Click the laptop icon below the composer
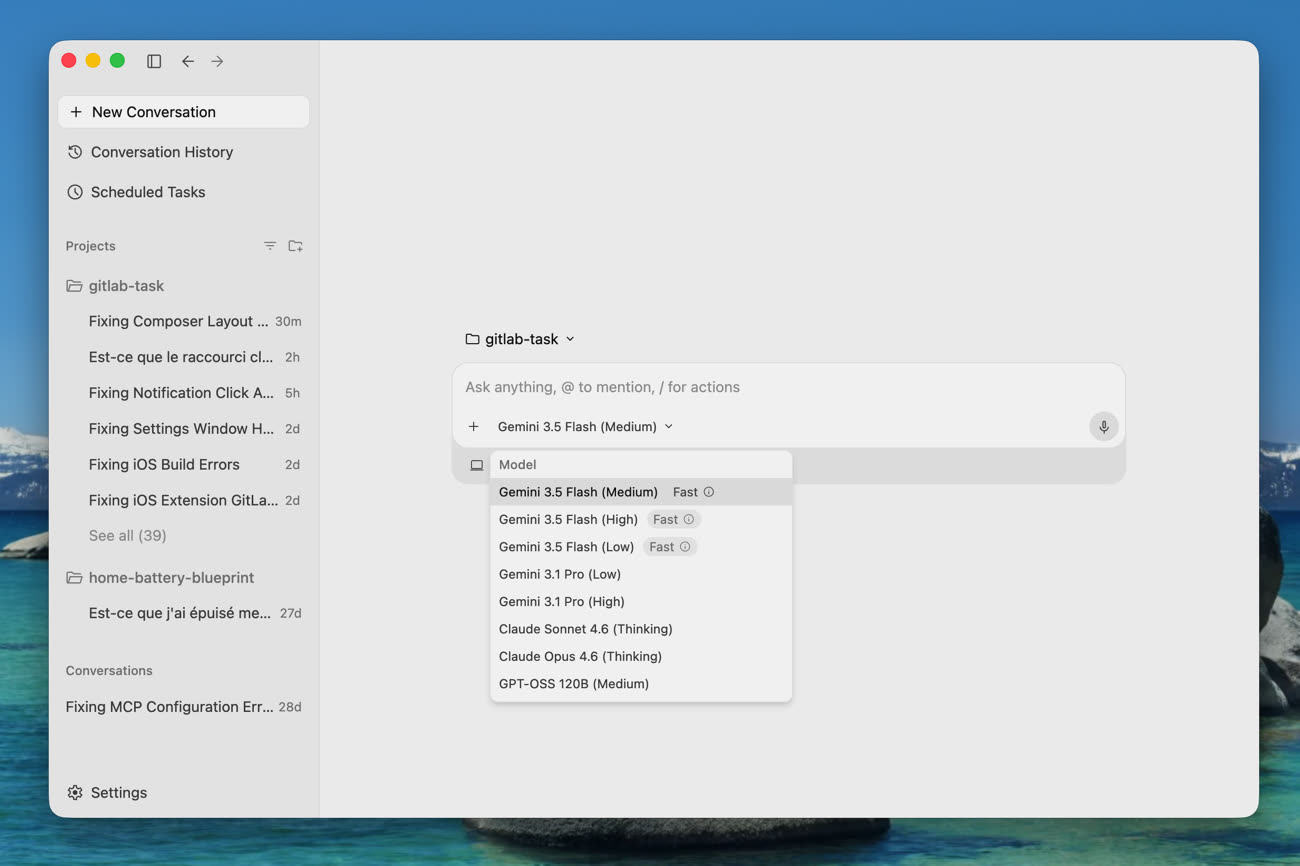The image size is (1300, 866). coord(477,465)
